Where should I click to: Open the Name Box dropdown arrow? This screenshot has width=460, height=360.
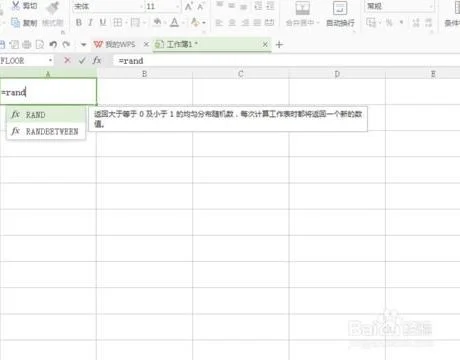(x=50, y=61)
